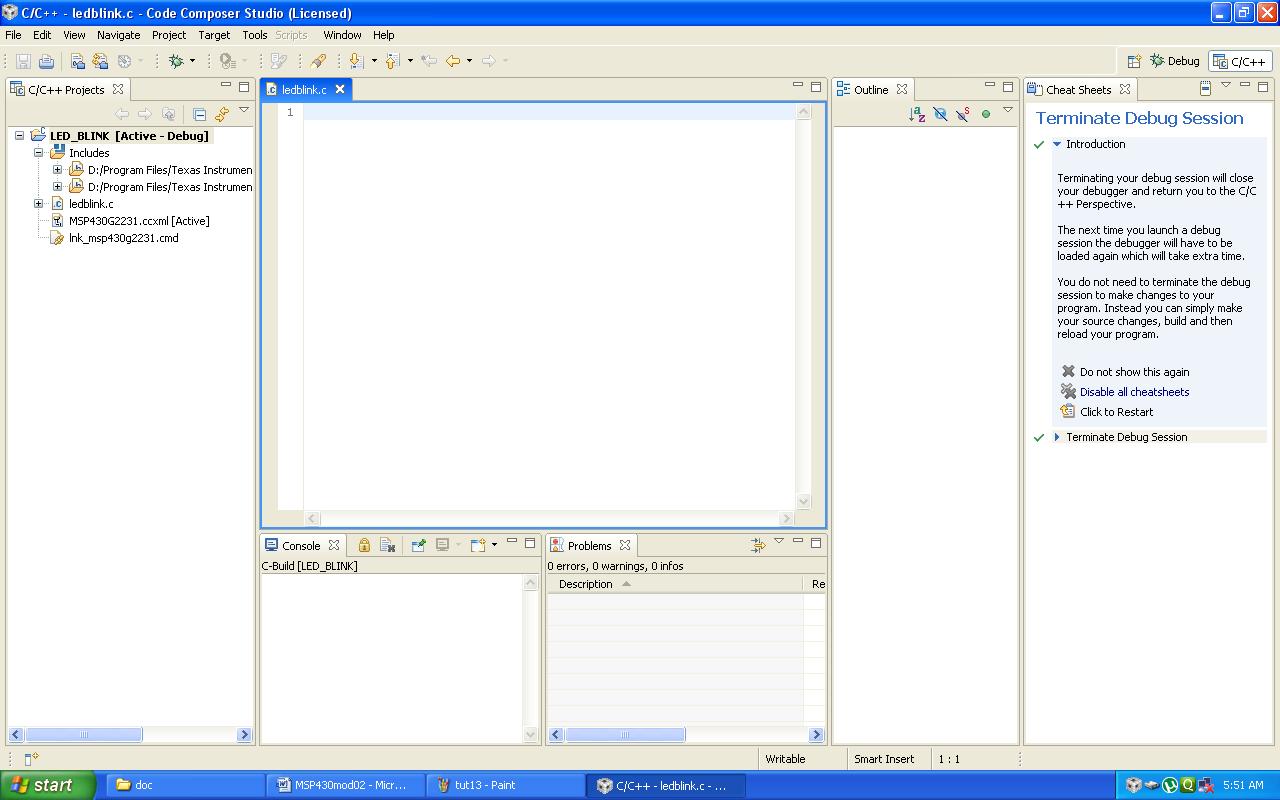Toggle alphabetical Sort in Outline view

coord(917,114)
